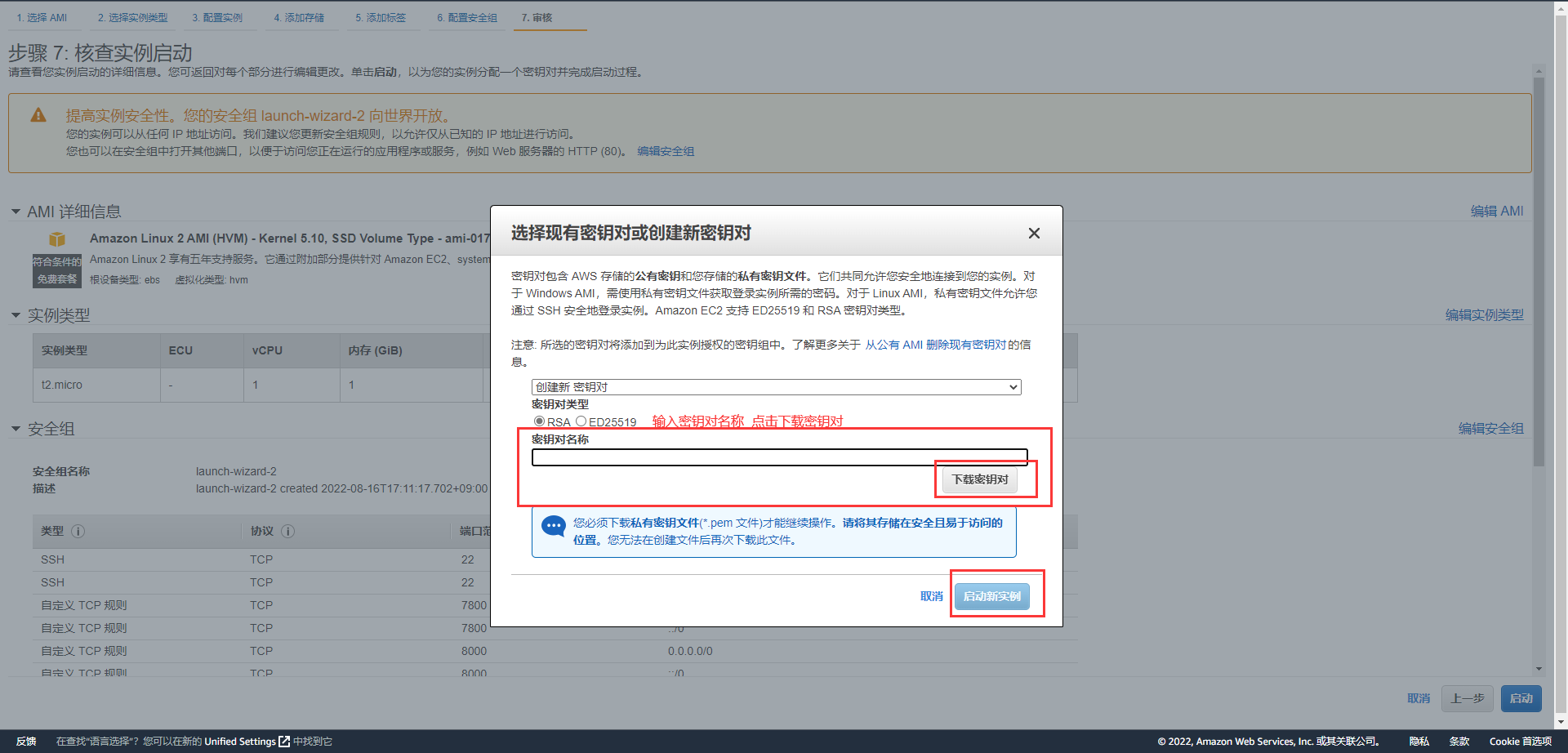Click the 启动新实例 button
This screenshot has width=1568, height=753.
click(x=991, y=596)
